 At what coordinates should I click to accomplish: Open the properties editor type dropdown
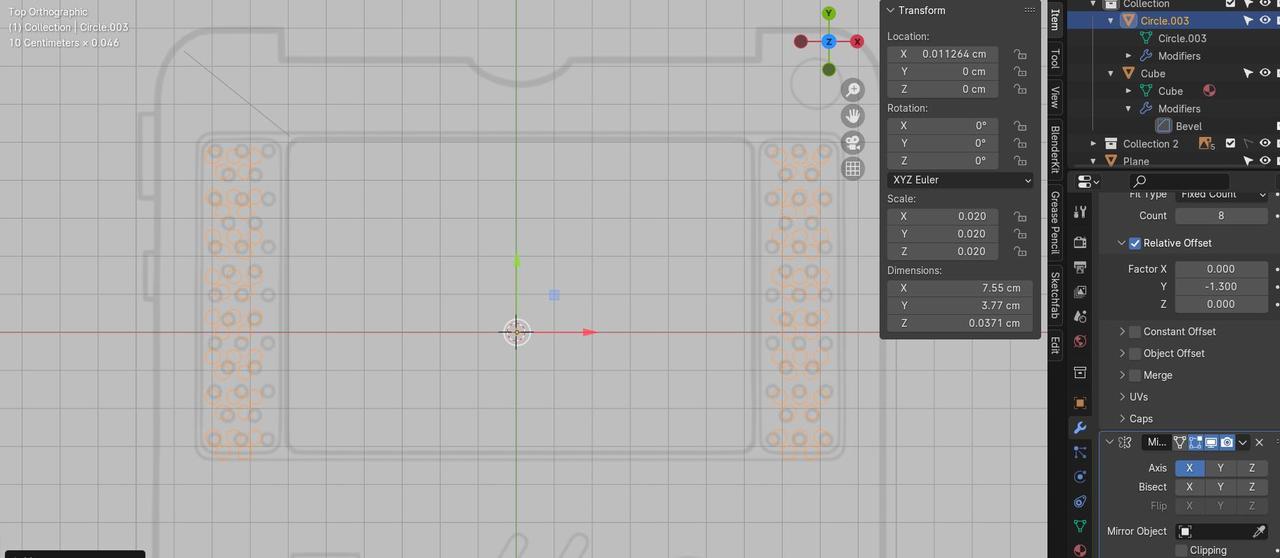click(x=1088, y=181)
